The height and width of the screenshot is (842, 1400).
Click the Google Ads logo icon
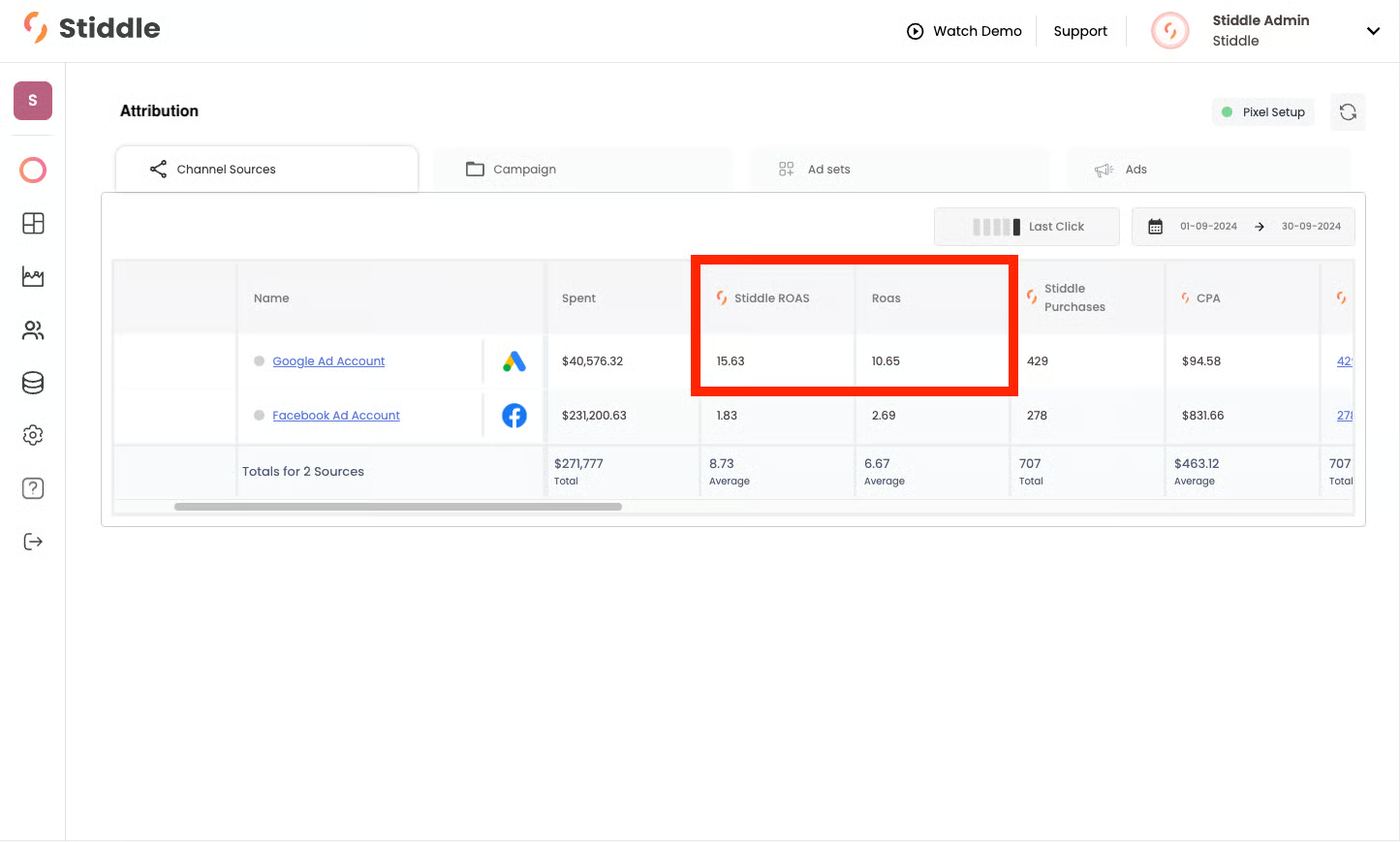514,361
